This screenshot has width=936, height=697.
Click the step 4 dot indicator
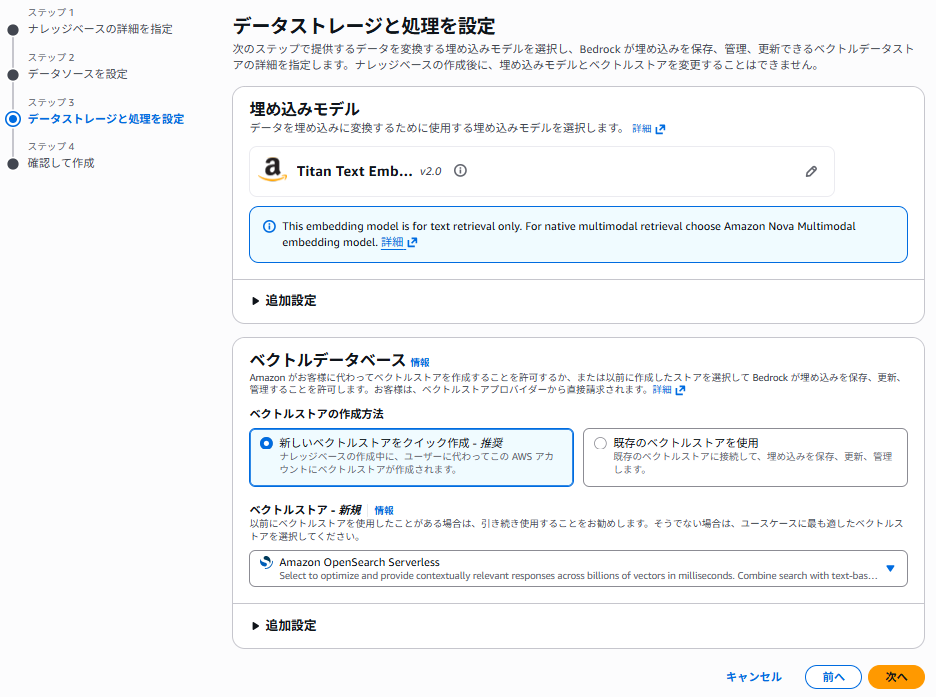[13, 164]
